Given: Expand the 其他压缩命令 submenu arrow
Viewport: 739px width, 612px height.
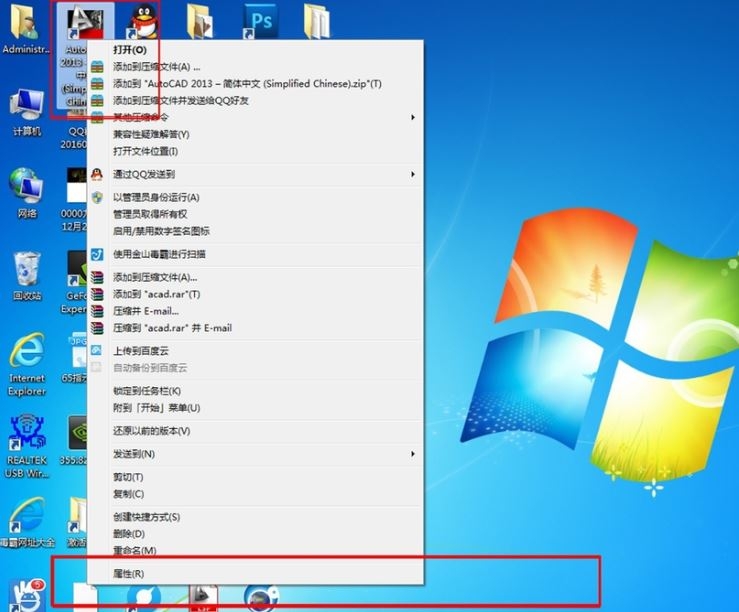Looking at the screenshot, I should [413, 117].
